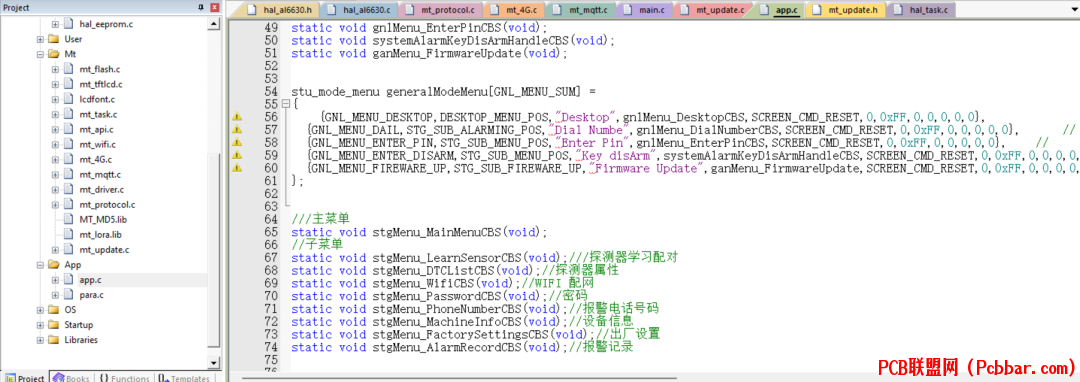Expand the mt_task.c node
The width and height of the screenshot is (1080, 382).
[x=55, y=114]
